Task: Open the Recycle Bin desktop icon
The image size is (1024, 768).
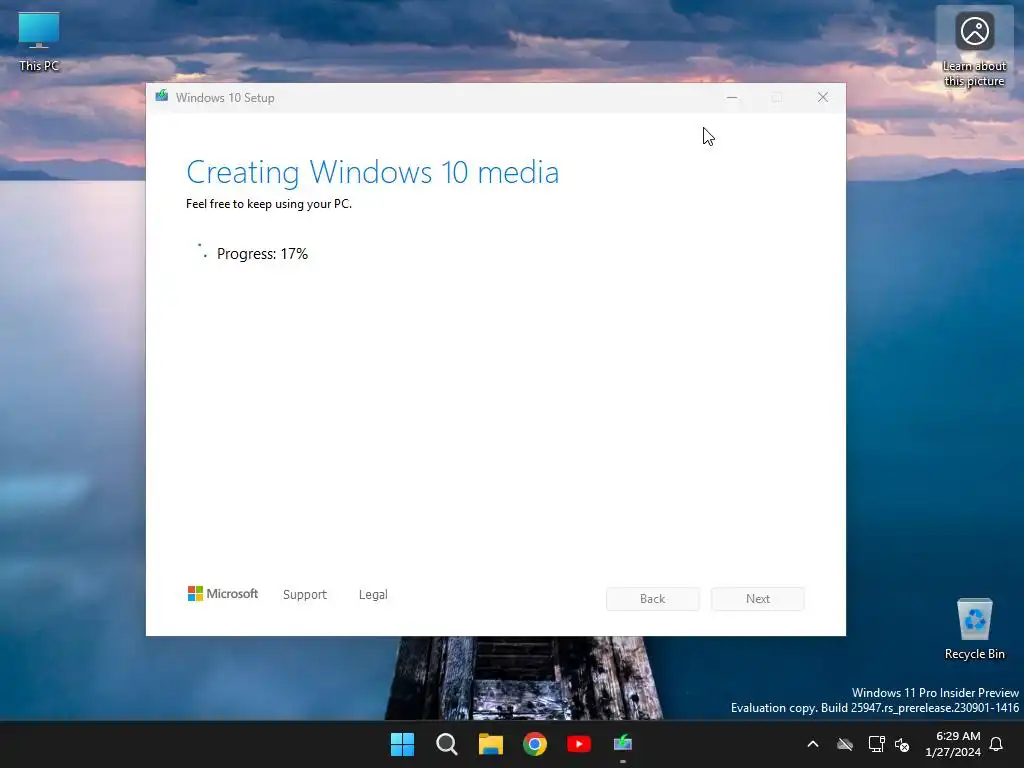Action: click(x=974, y=629)
